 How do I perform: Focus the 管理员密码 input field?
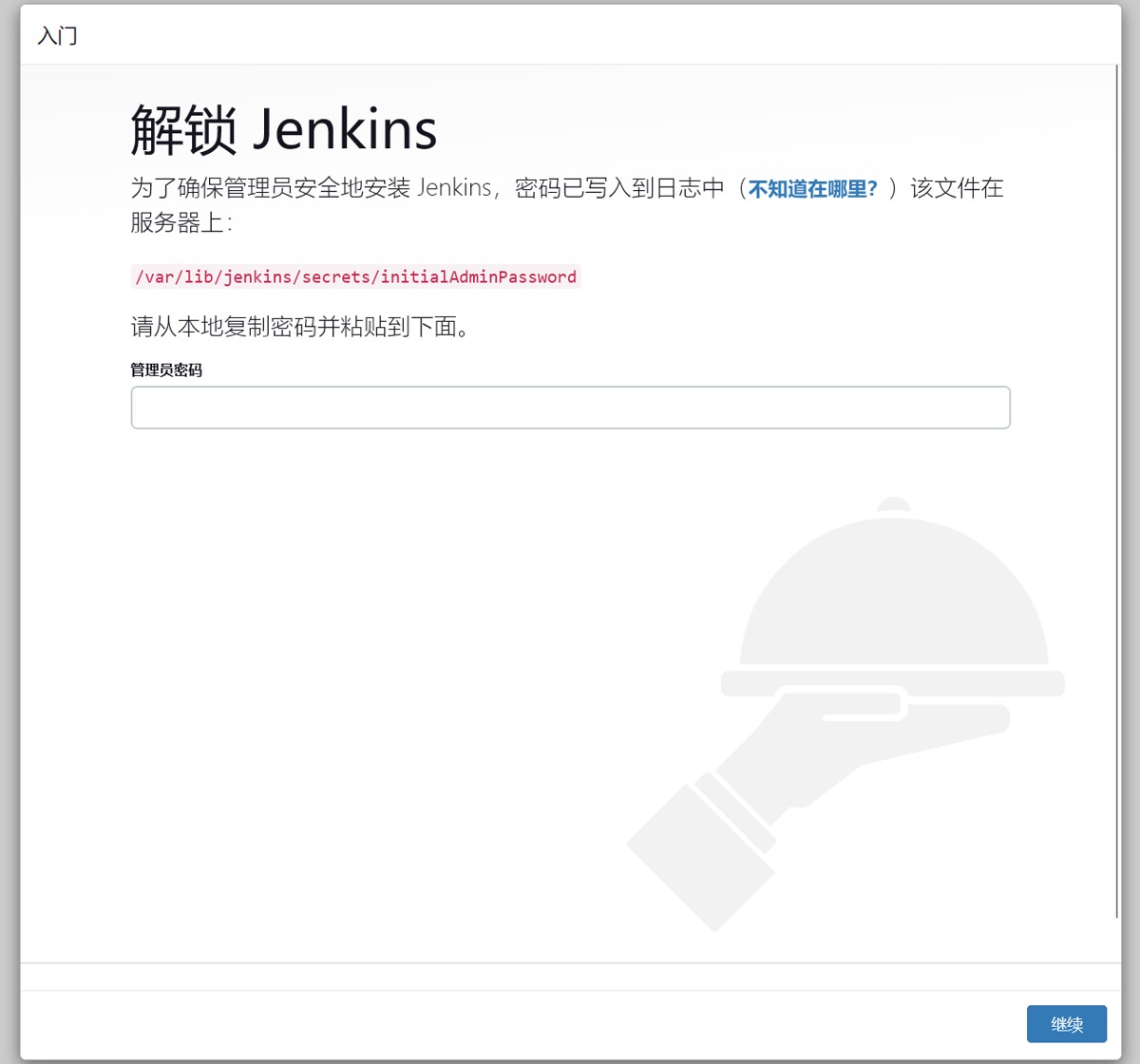coord(570,408)
